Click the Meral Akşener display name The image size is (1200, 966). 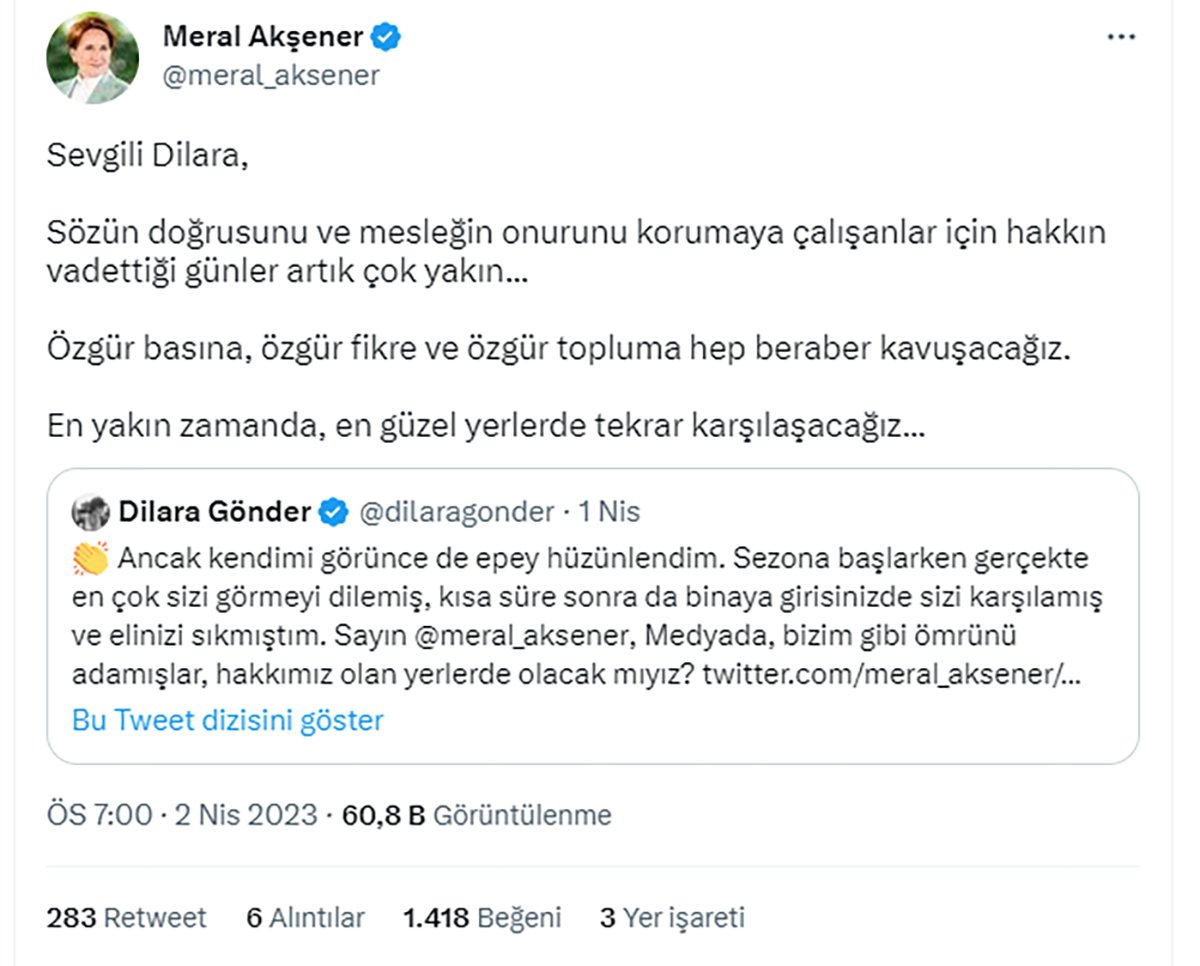coord(262,38)
